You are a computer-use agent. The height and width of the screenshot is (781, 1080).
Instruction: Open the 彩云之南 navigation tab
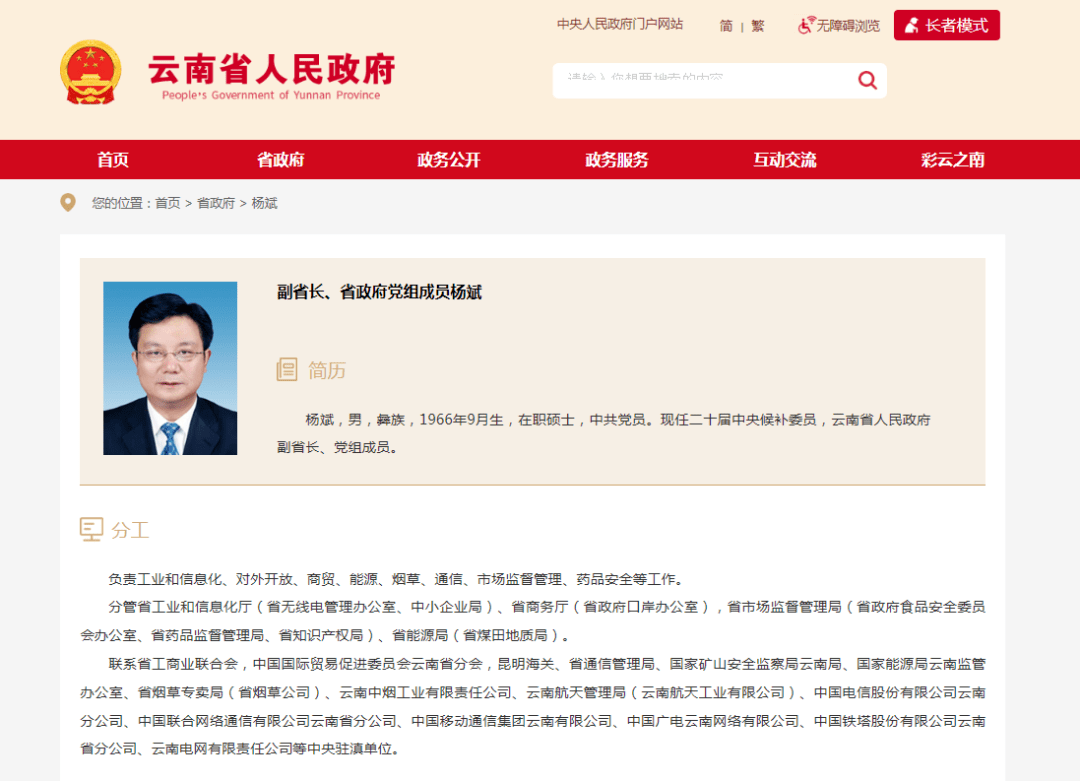953,160
